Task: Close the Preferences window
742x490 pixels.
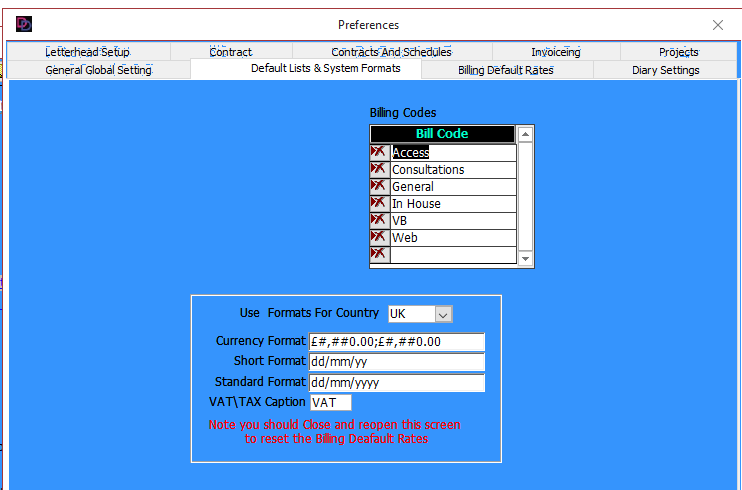Action: [x=717, y=25]
